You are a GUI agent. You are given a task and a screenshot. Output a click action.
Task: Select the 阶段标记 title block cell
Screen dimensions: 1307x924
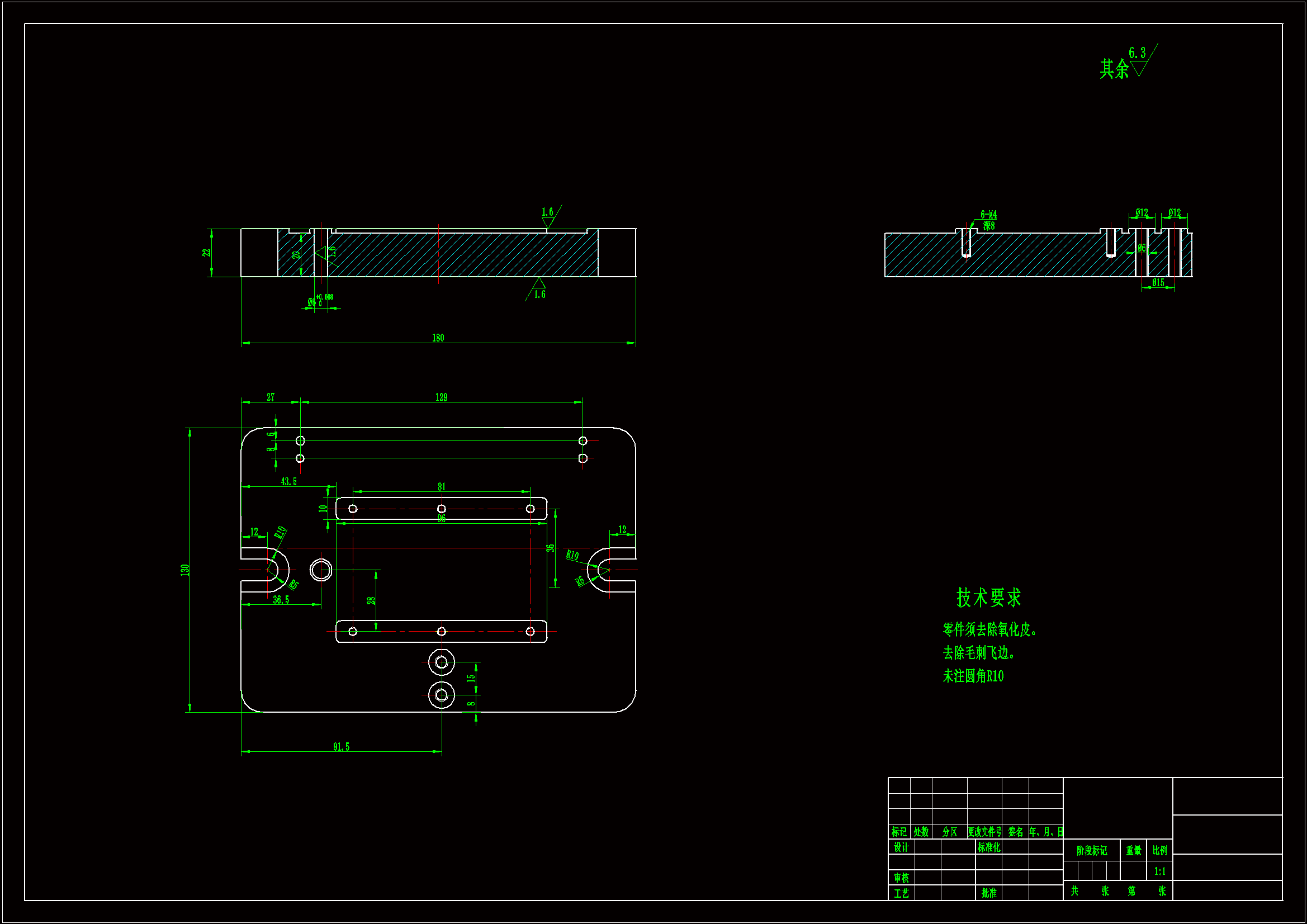click(x=1091, y=851)
